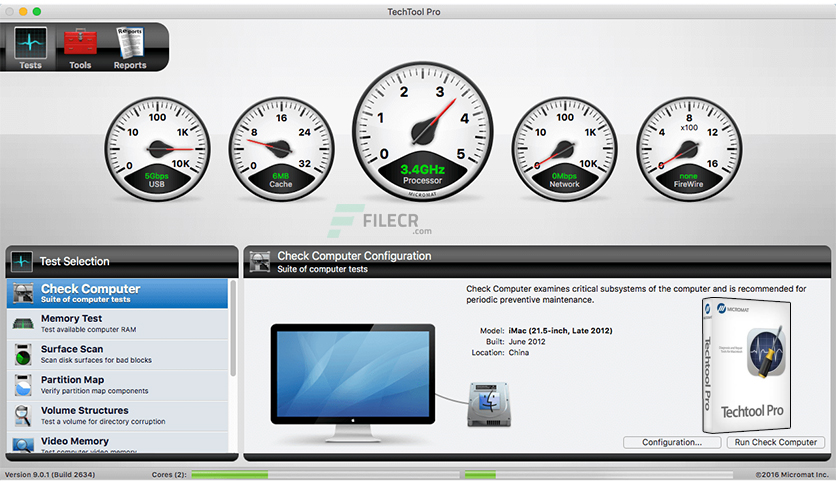Viewport: 836px width, 484px height.
Task: Click the second core usage bar
Action: click(599, 474)
